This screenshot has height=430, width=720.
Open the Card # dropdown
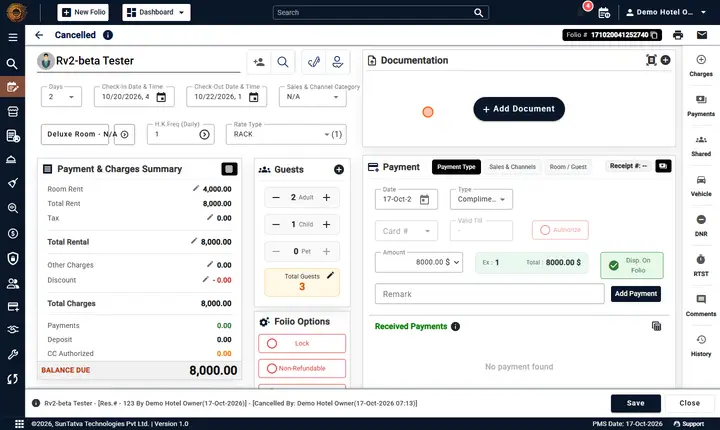pyautogui.click(x=406, y=231)
